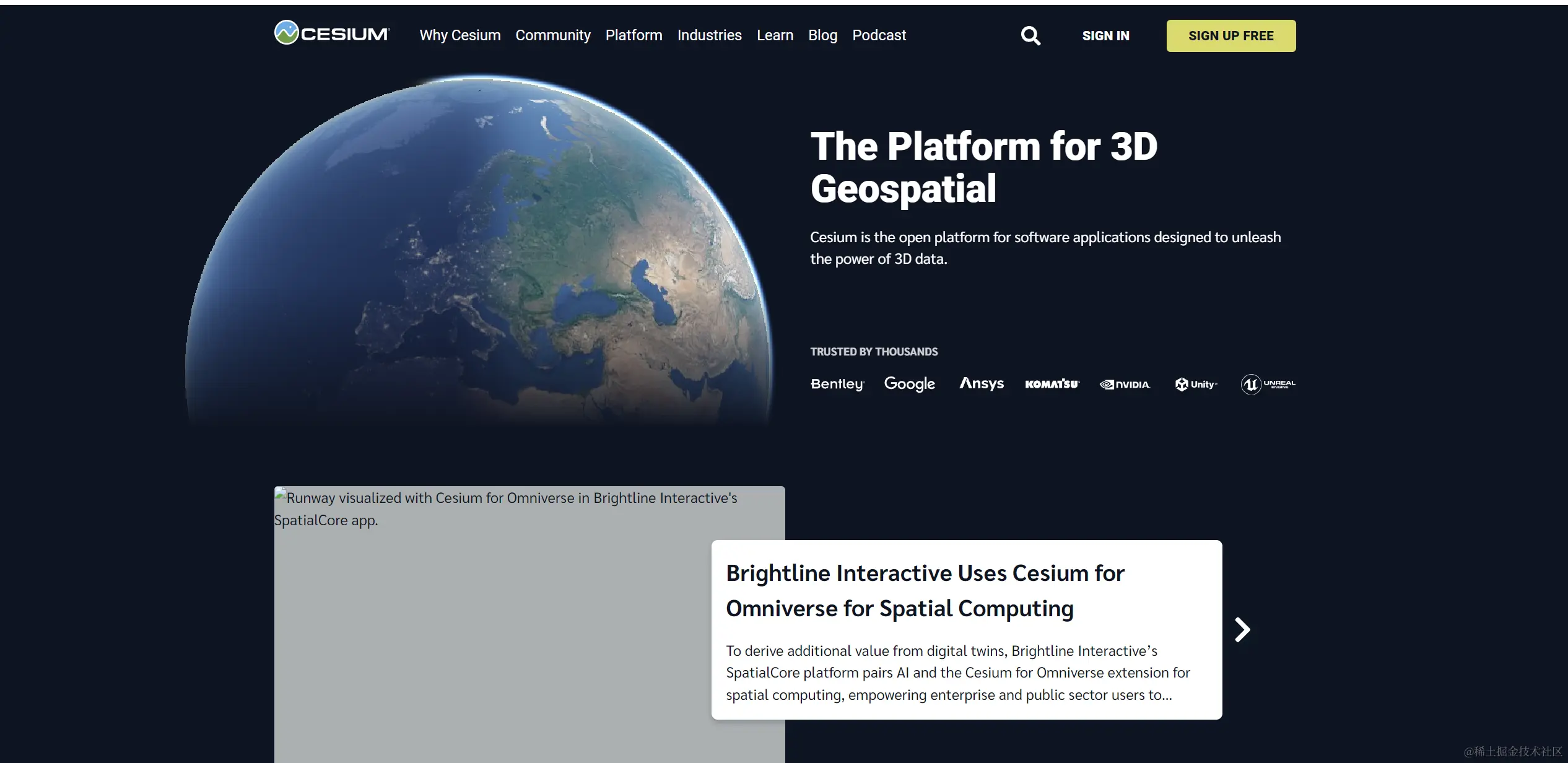Click the article summary text about SpatialCore
Screen dimensions: 1568x763
coord(958,673)
